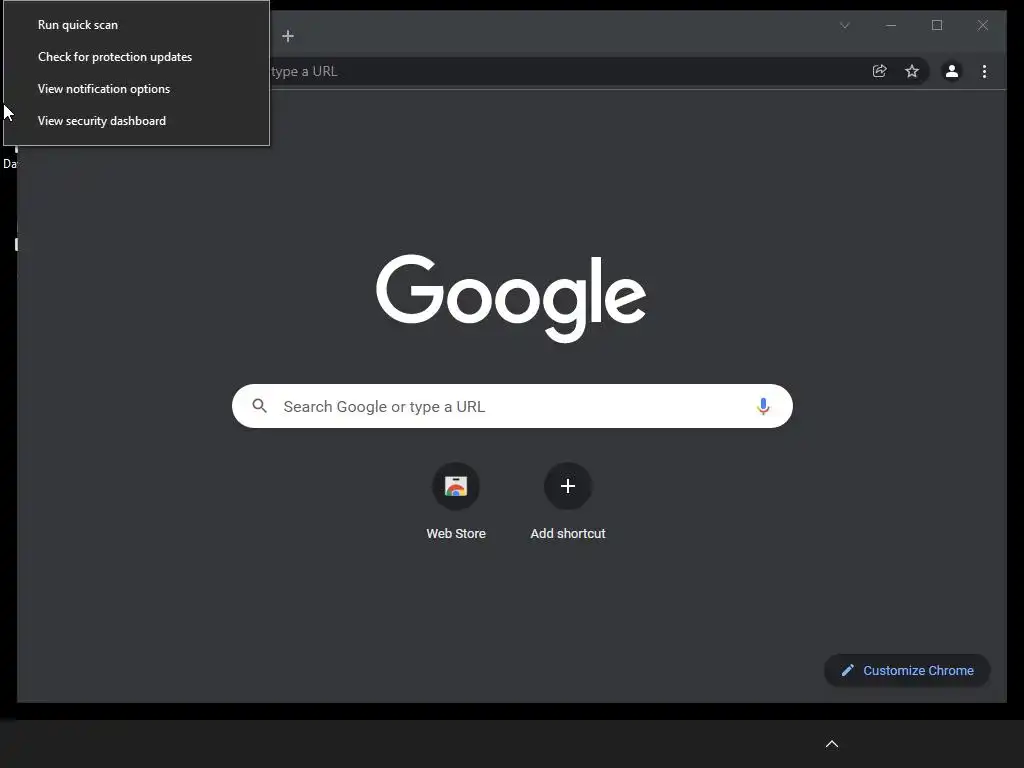Open Customize Chrome
The image size is (1024, 768).
click(907, 671)
